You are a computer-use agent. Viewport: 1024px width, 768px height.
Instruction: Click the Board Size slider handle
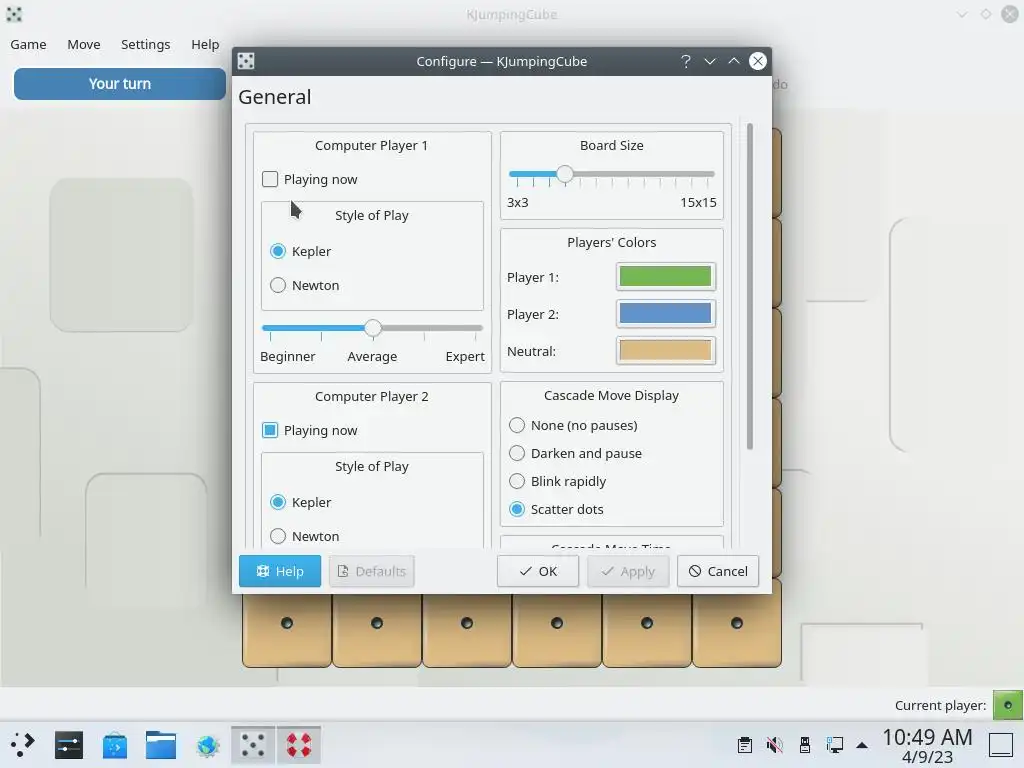coord(565,174)
